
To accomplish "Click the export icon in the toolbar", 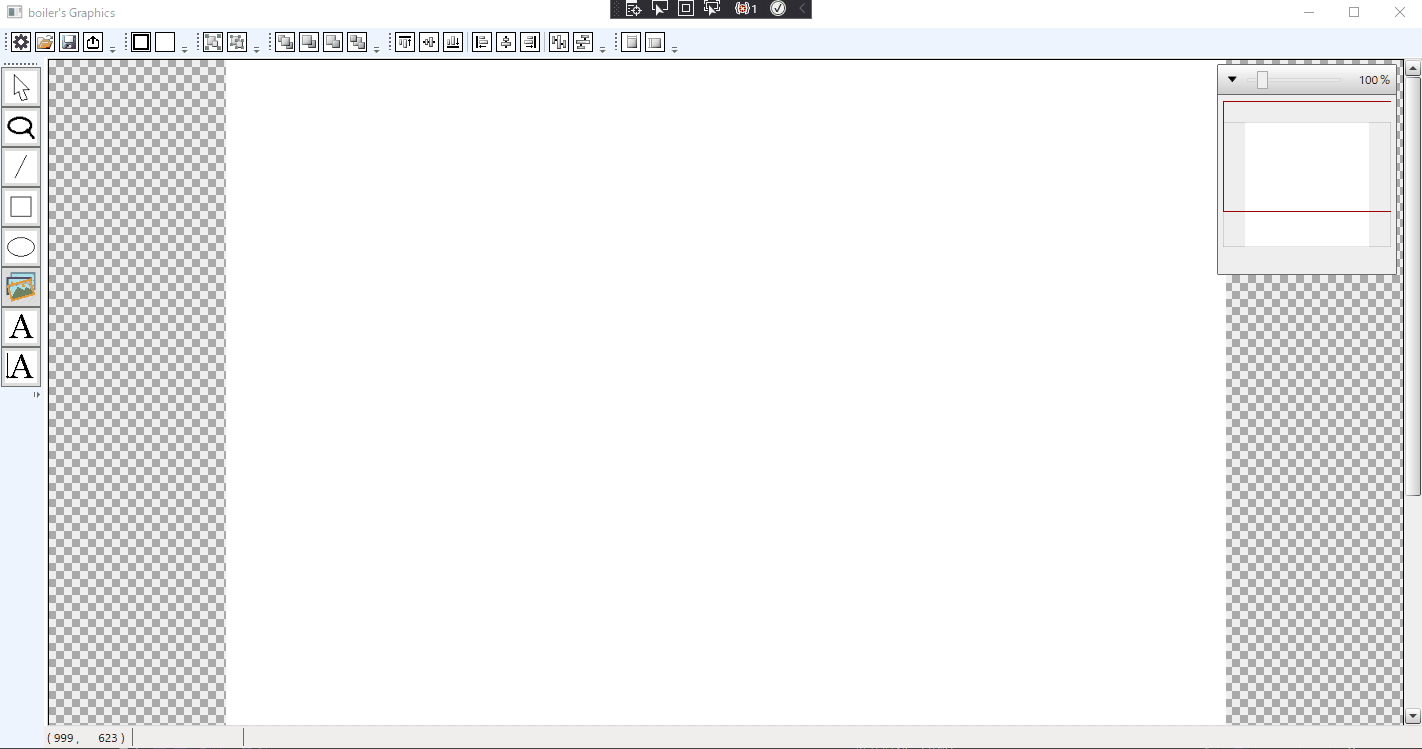I will [92, 42].
